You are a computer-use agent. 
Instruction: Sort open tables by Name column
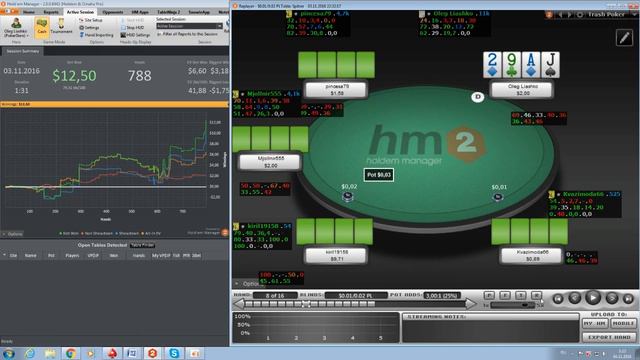click(31, 256)
